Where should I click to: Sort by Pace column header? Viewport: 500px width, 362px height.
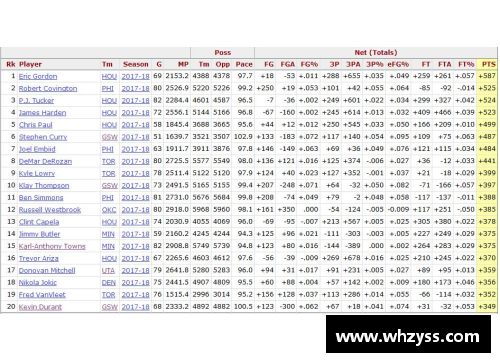244,64
